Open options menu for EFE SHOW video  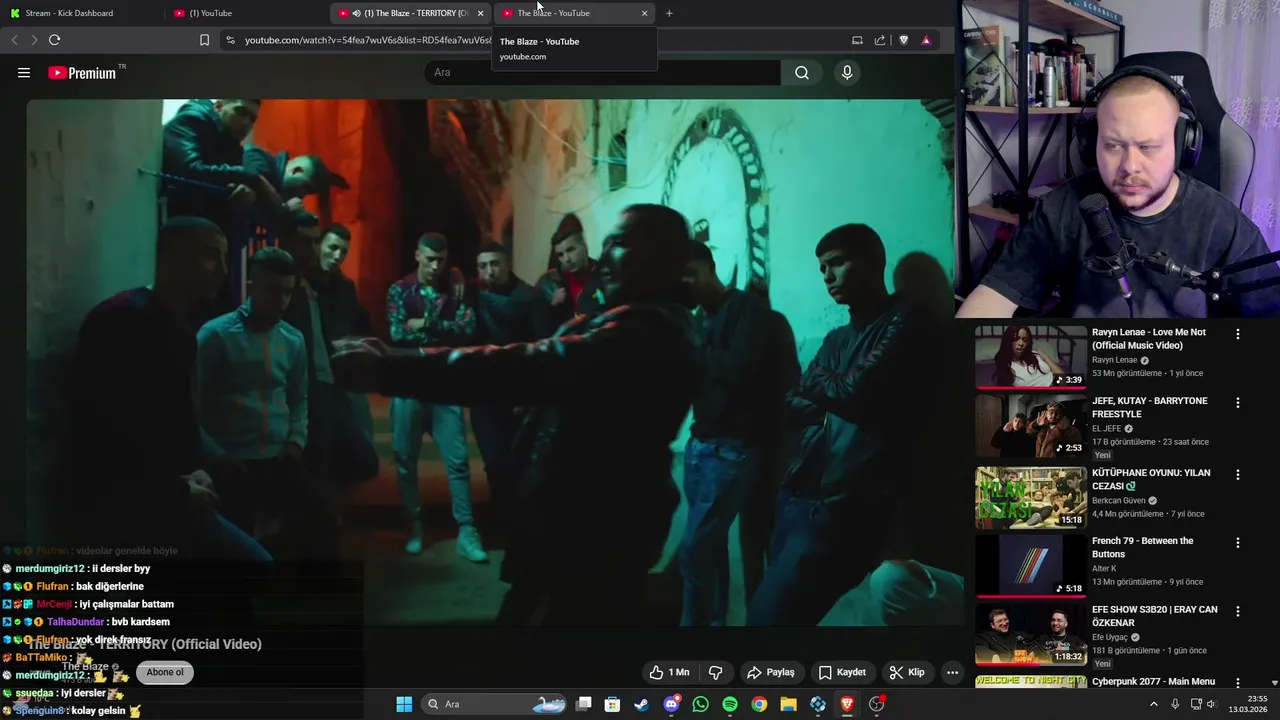[x=1238, y=611]
